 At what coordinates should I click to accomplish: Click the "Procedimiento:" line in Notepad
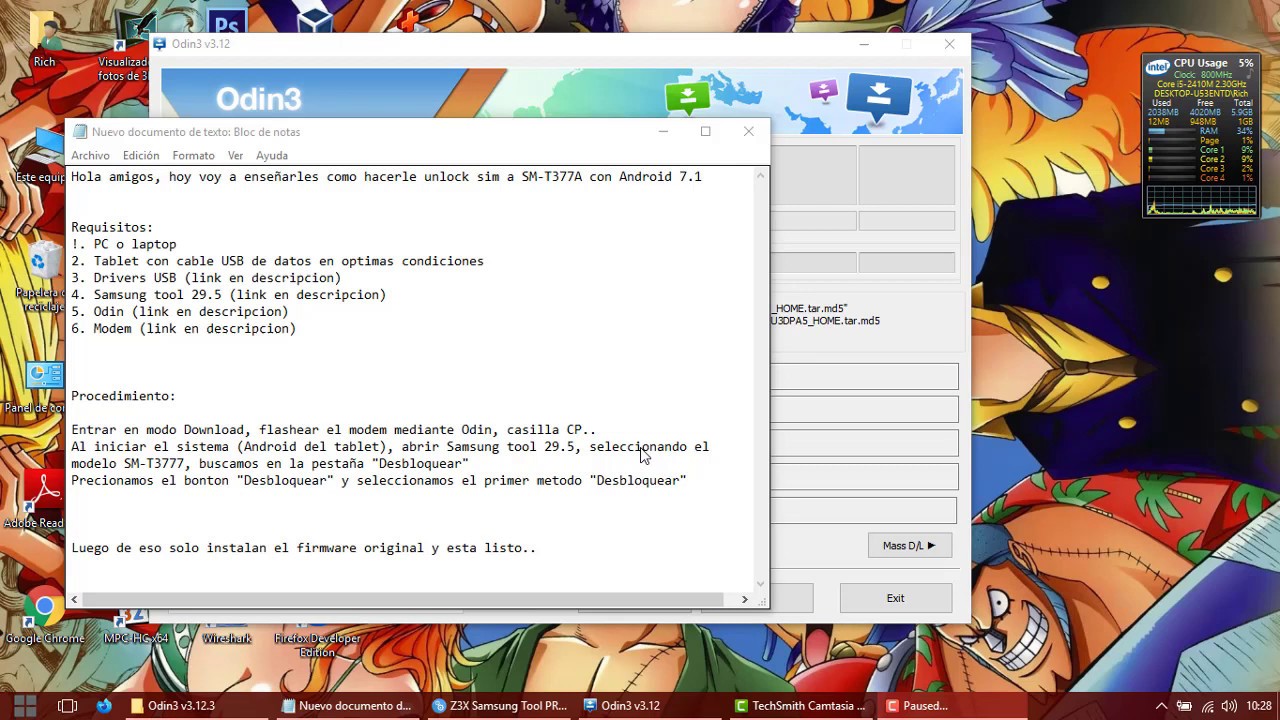(x=123, y=396)
